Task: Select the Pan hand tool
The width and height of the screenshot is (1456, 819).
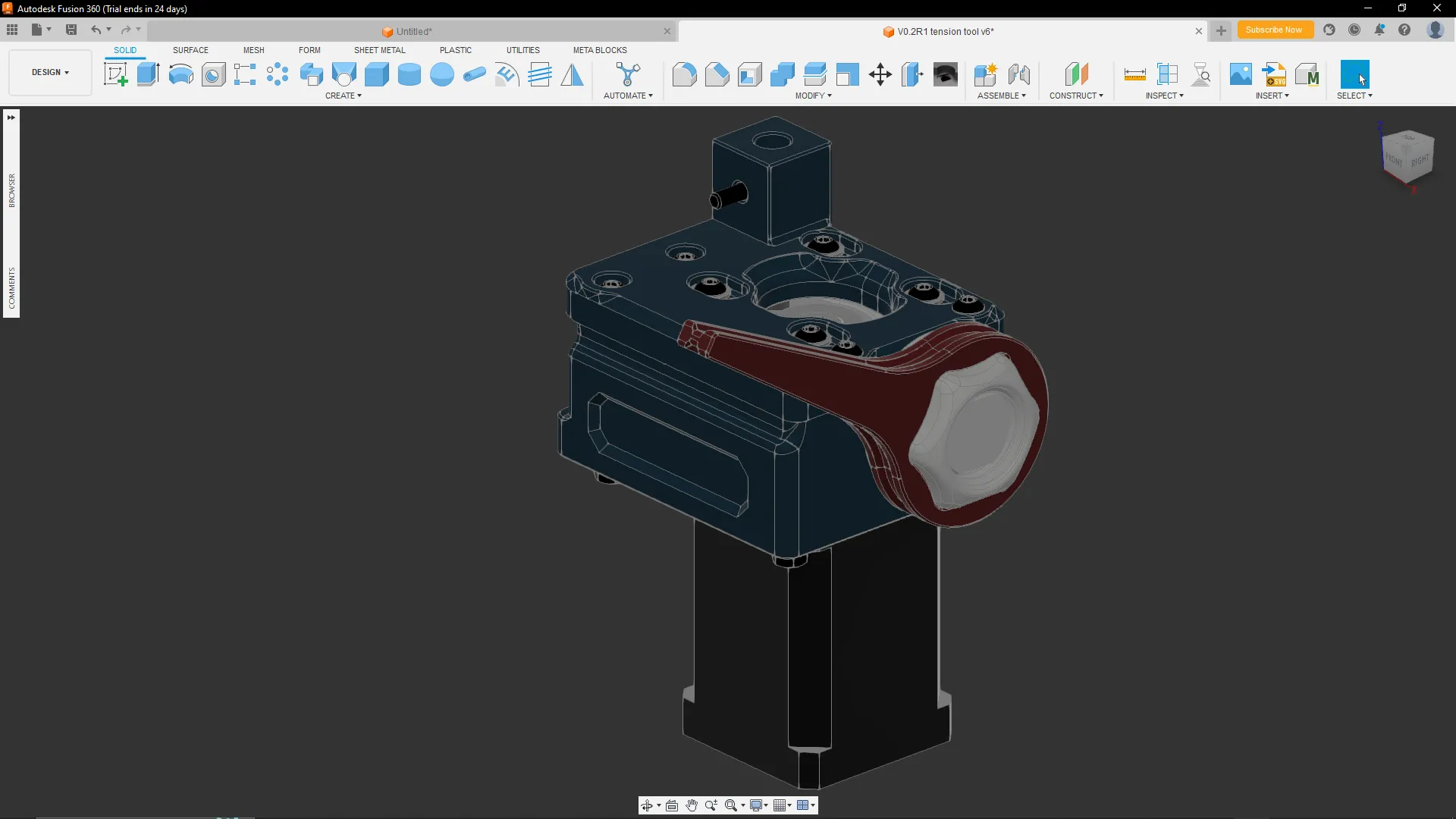Action: 692,805
